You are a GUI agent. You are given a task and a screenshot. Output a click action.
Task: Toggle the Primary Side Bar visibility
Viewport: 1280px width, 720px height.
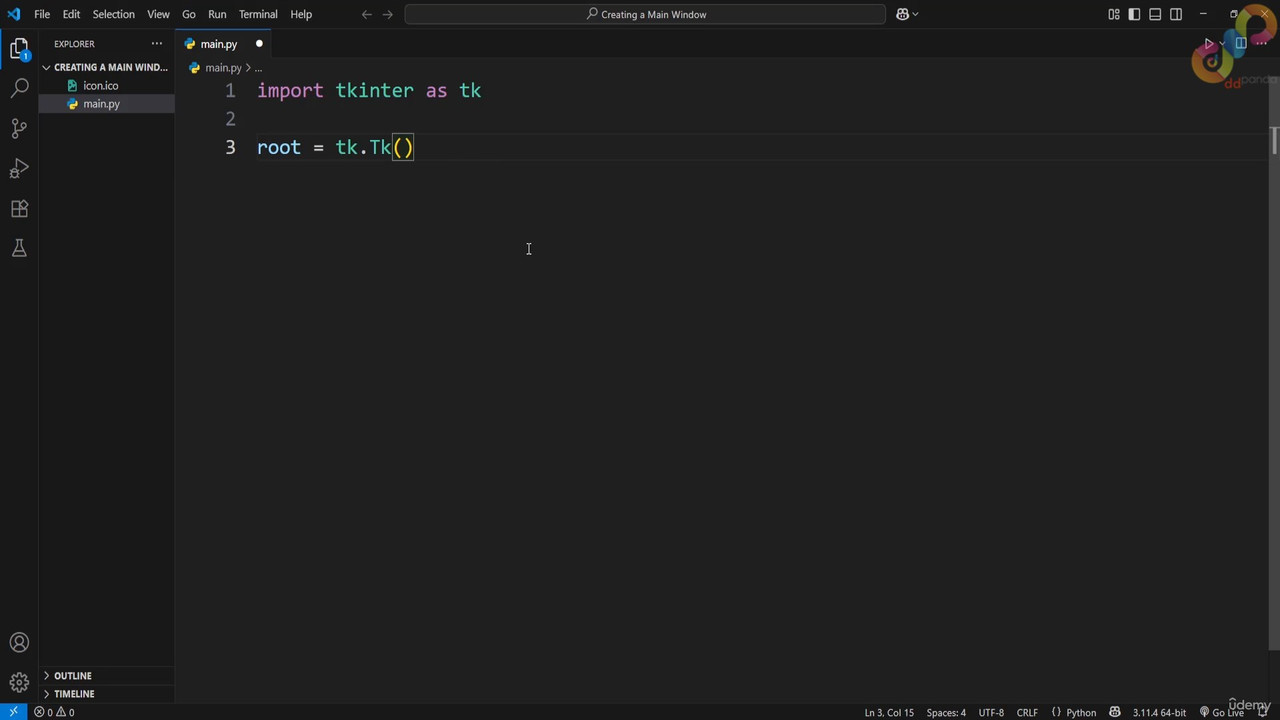(x=1134, y=14)
